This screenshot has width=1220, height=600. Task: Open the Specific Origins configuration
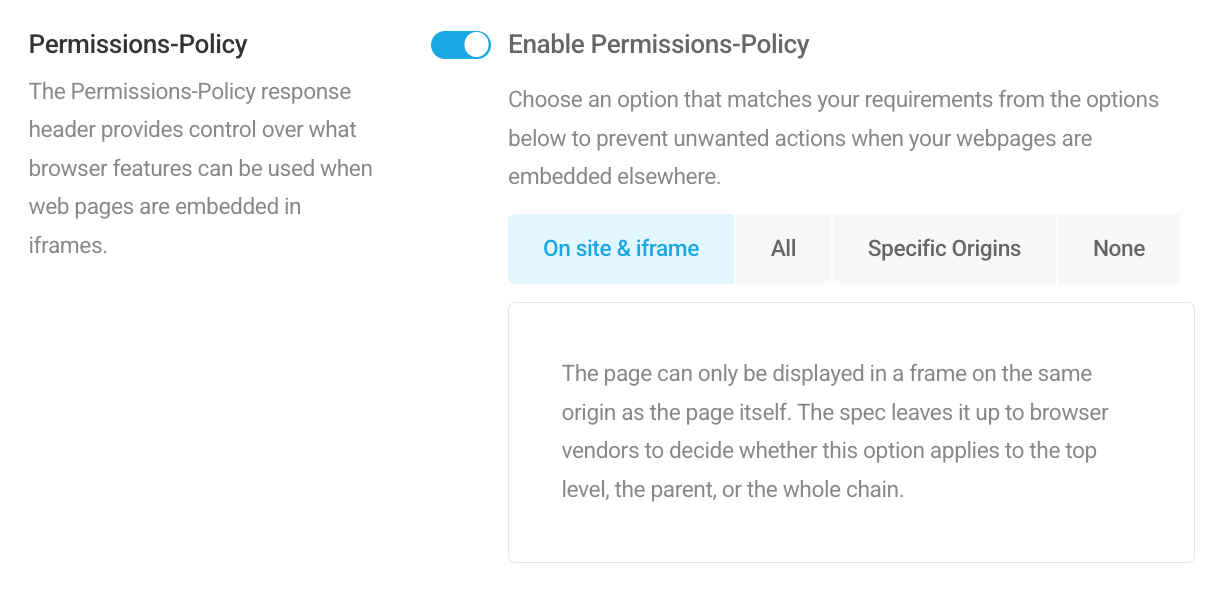(943, 248)
